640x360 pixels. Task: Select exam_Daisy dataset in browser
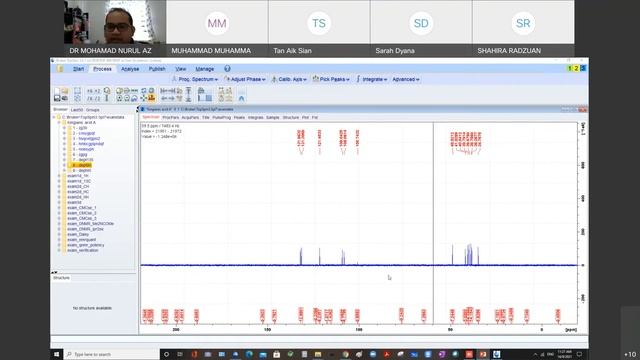coord(78,234)
